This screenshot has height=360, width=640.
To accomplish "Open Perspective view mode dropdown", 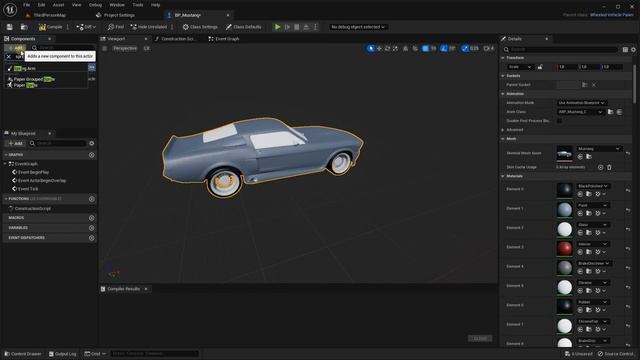I will pyautogui.click(x=125, y=48).
